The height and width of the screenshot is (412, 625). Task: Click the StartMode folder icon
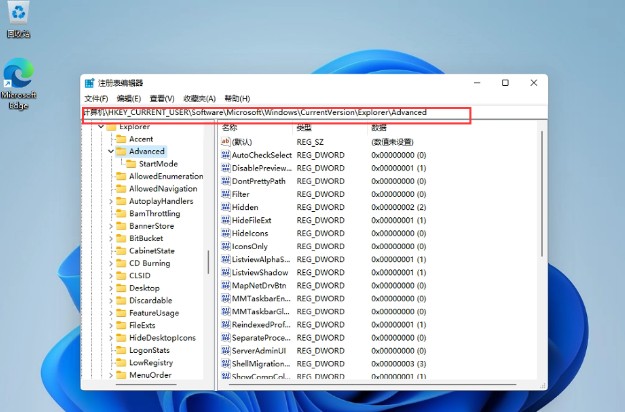pos(131,164)
